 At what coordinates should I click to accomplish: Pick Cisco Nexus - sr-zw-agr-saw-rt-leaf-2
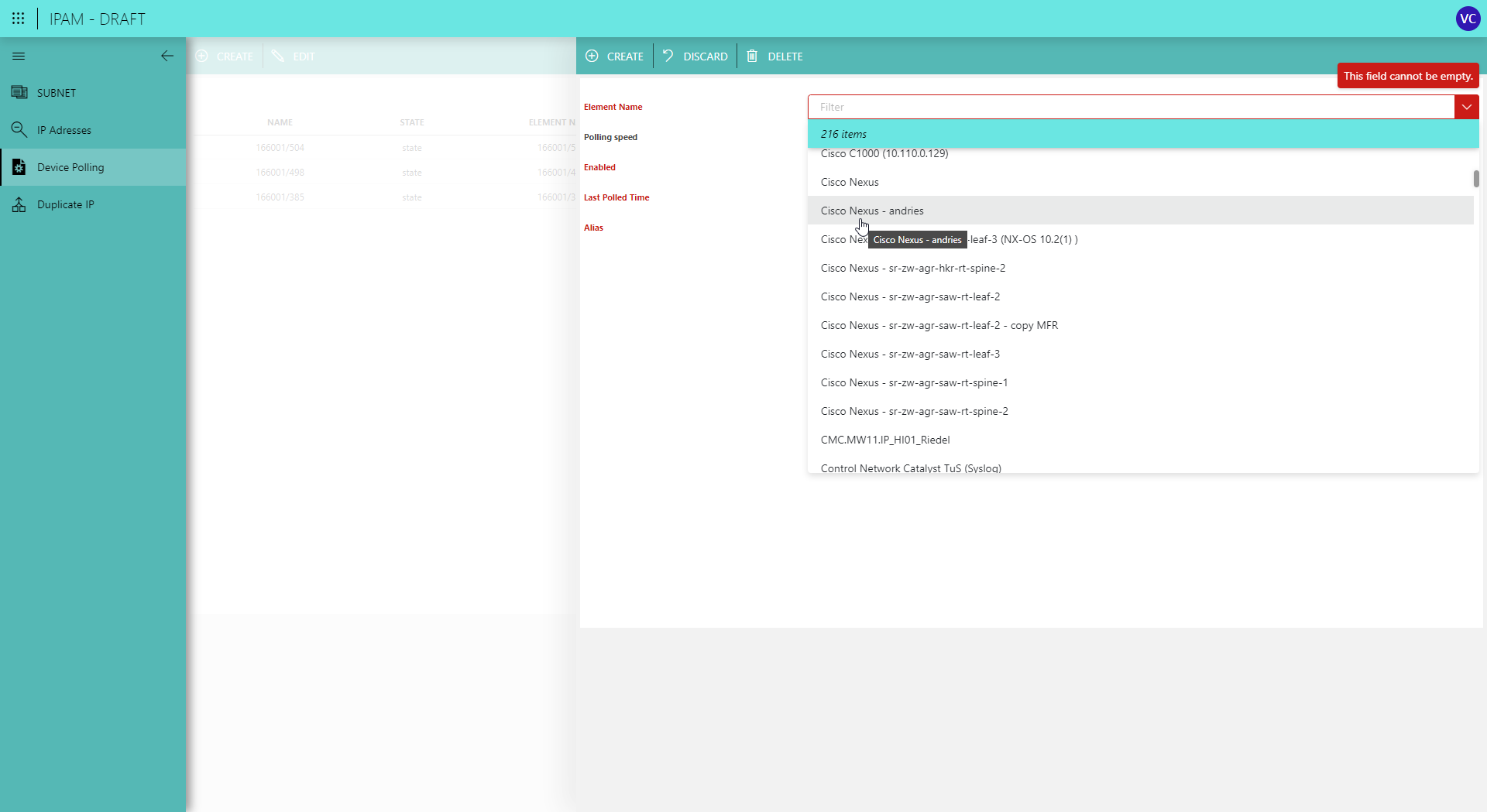[x=1140, y=296]
